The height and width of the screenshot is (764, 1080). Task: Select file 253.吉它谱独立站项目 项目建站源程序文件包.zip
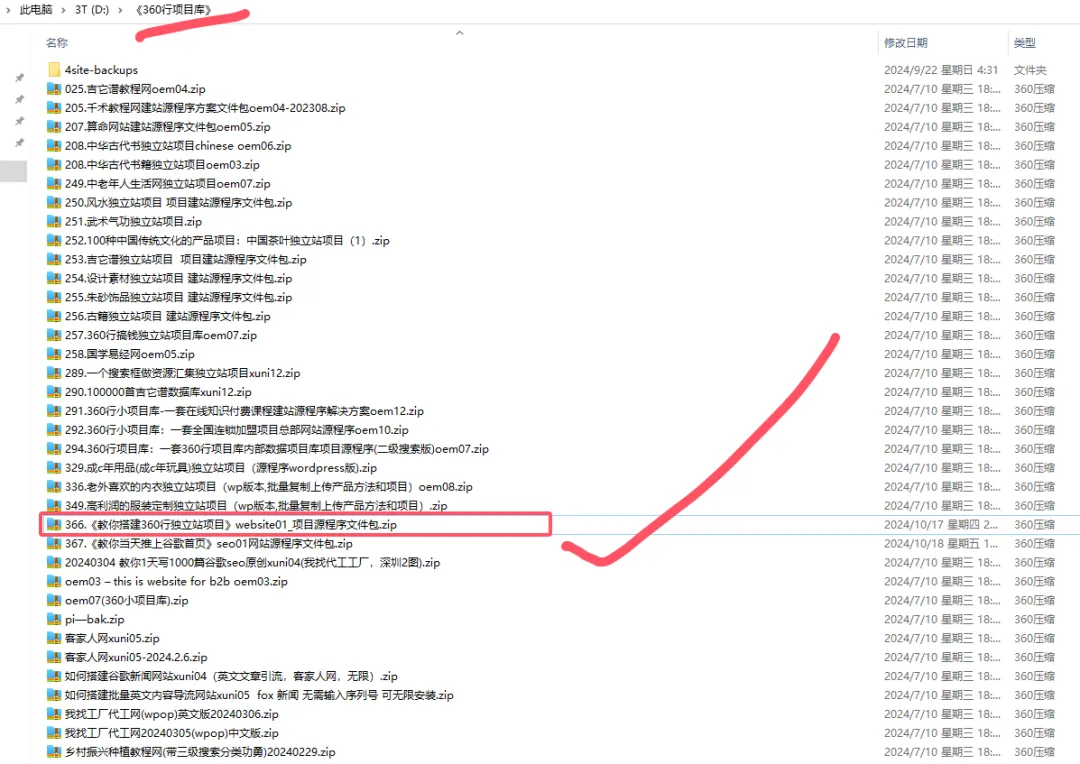coord(186,259)
